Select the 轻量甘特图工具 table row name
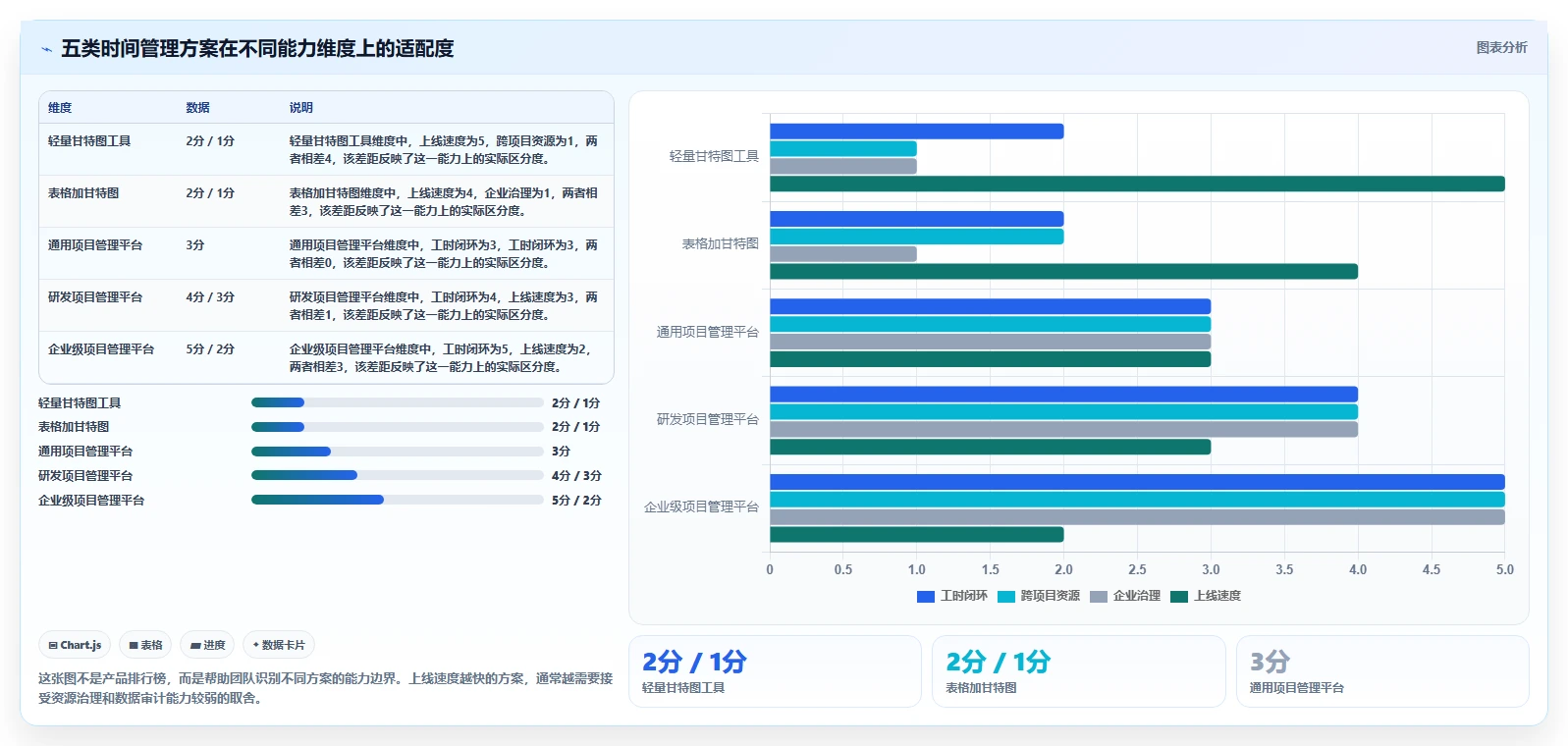 89,141
